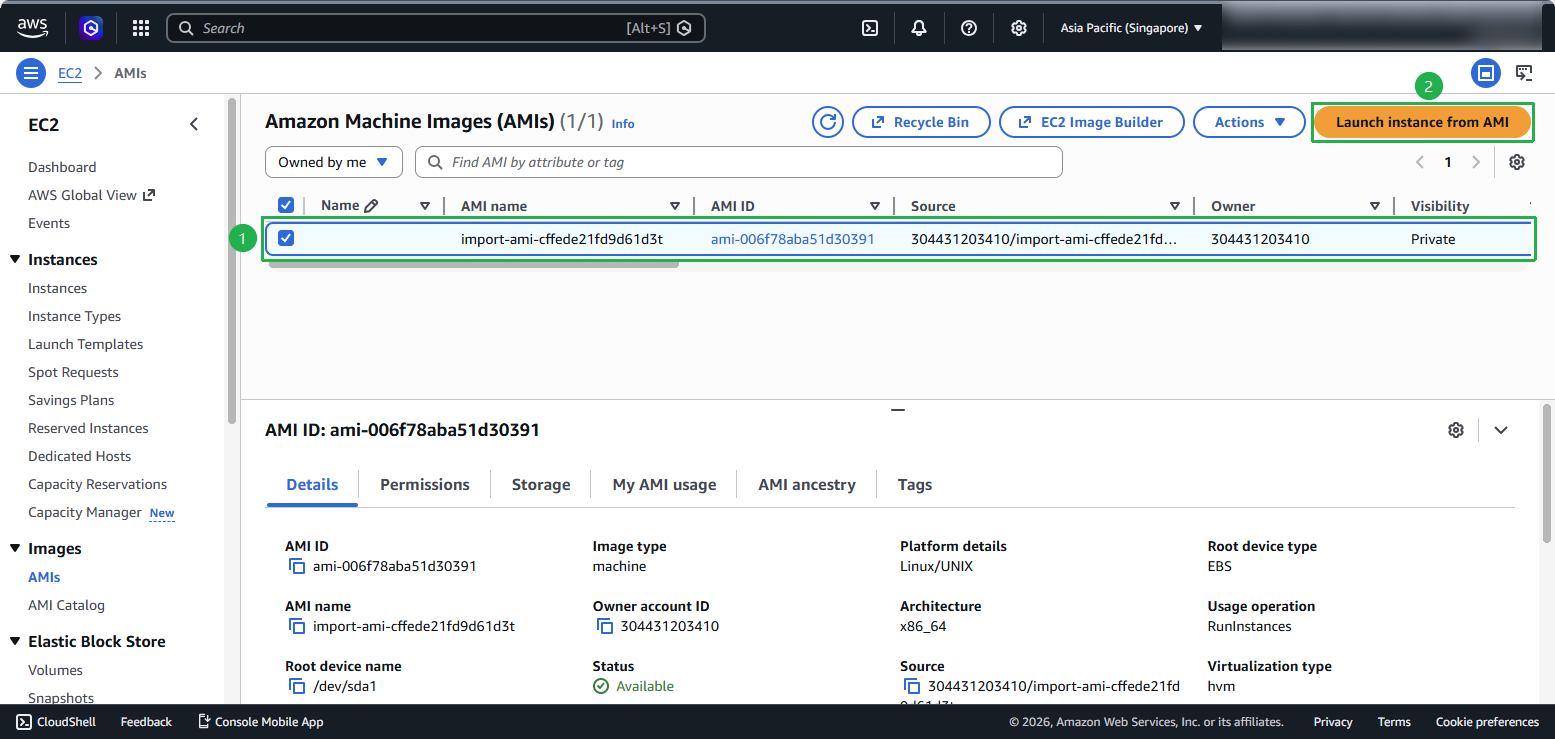The height and width of the screenshot is (739, 1555).
Task: Open CloudShell in the footer
Action: (56, 722)
